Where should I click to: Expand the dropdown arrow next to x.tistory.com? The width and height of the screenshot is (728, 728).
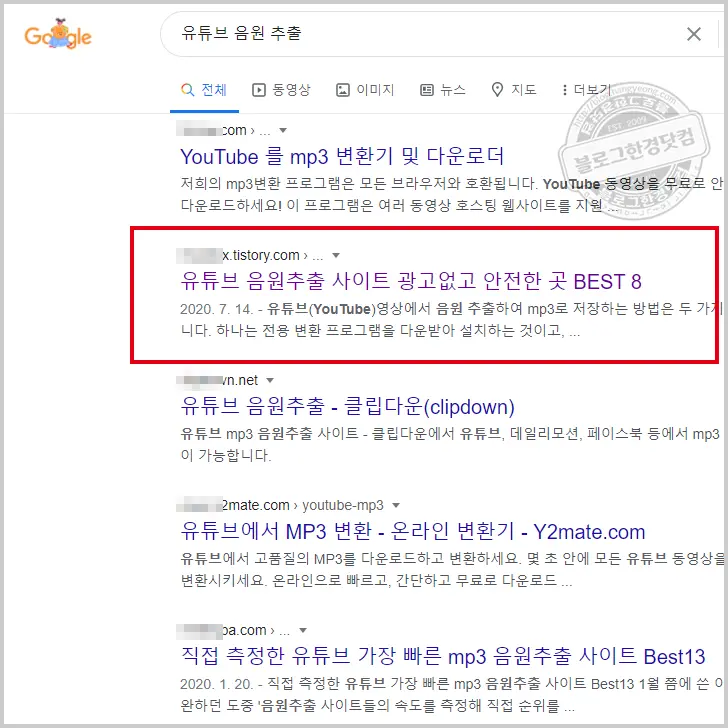(336, 255)
